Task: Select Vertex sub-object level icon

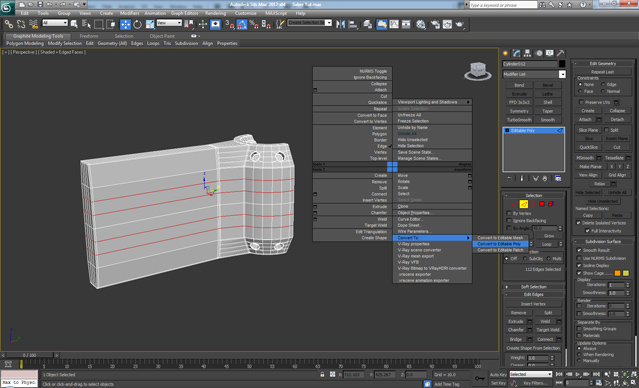Action: 515,204
